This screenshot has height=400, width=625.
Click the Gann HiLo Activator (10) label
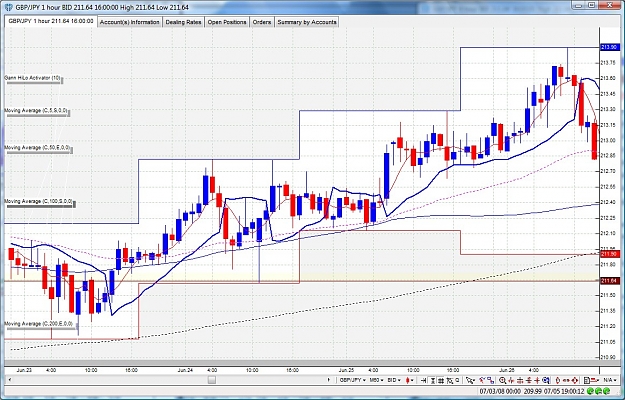click(x=33, y=78)
